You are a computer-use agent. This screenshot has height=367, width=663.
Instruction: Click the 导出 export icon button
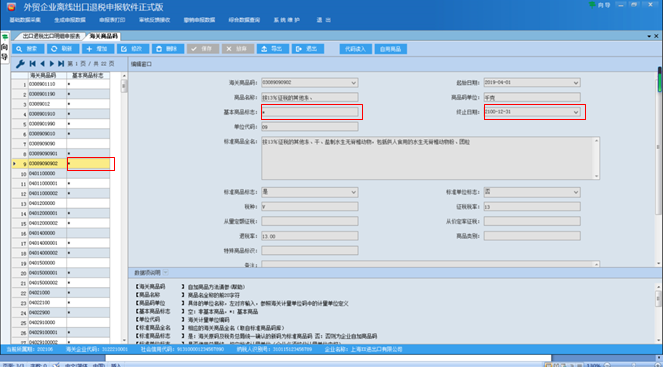tap(273, 49)
